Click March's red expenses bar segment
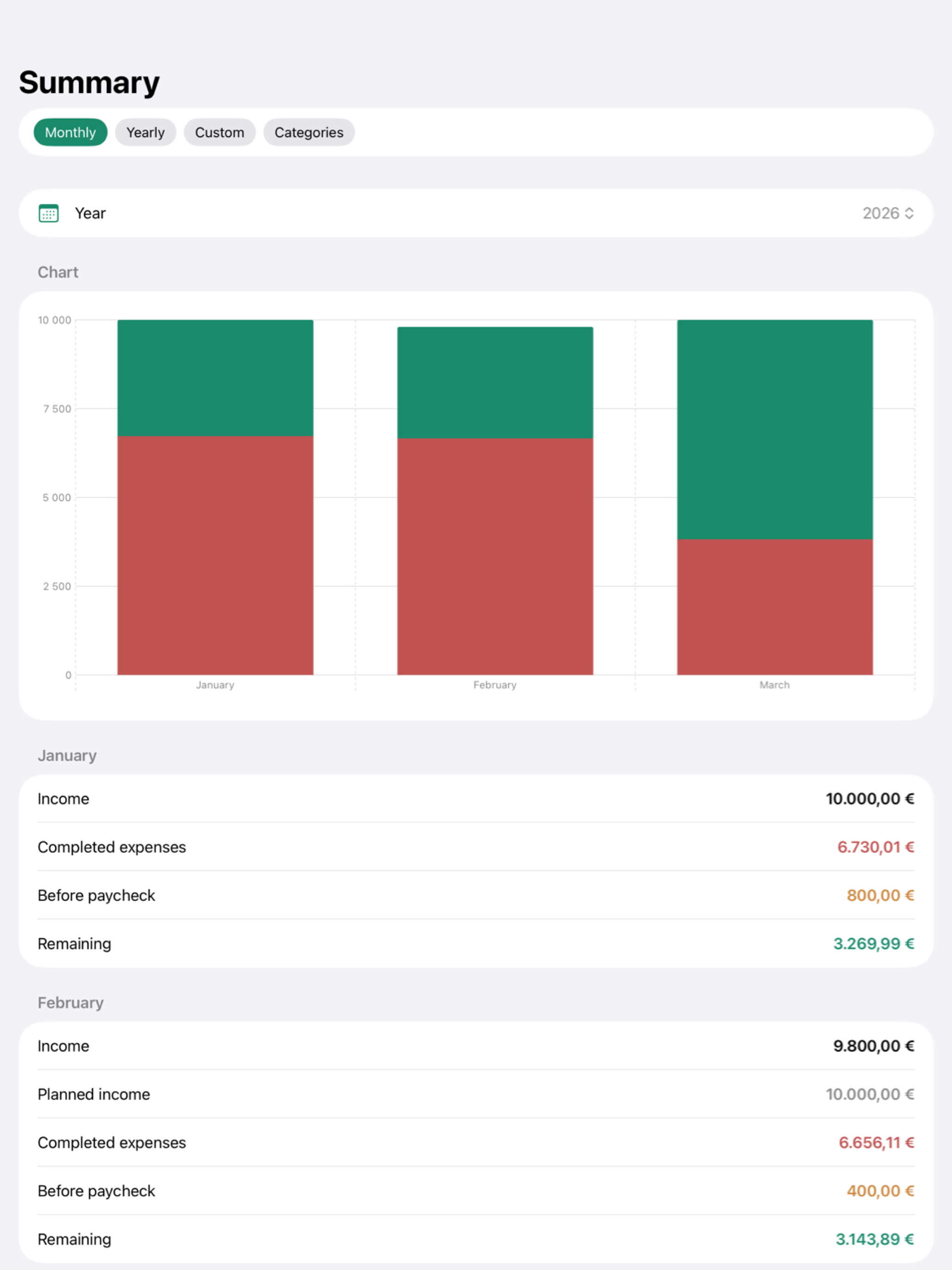This screenshot has width=952, height=1270. tap(775, 607)
